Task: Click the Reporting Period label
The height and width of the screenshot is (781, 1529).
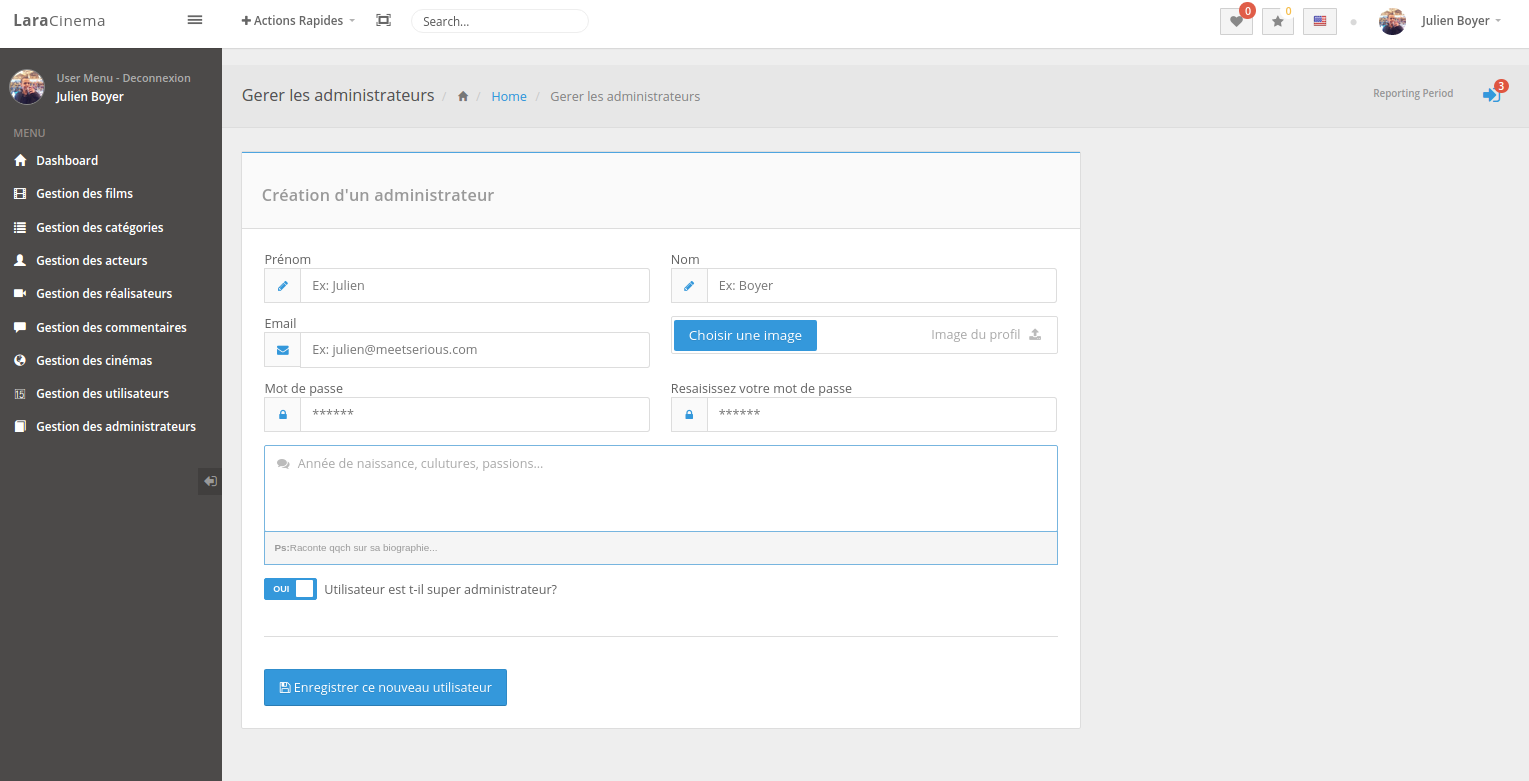Action: (1413, 93)
